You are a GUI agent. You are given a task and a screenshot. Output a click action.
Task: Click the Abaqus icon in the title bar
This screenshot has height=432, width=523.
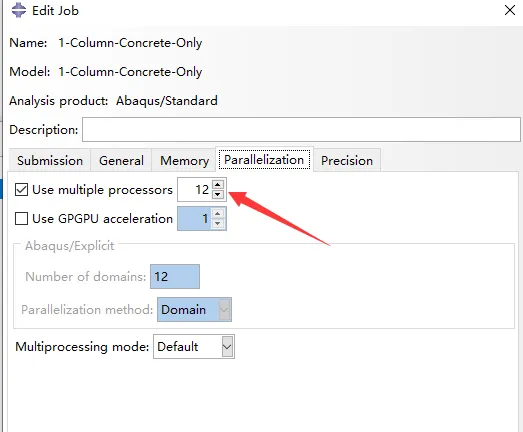19,10
